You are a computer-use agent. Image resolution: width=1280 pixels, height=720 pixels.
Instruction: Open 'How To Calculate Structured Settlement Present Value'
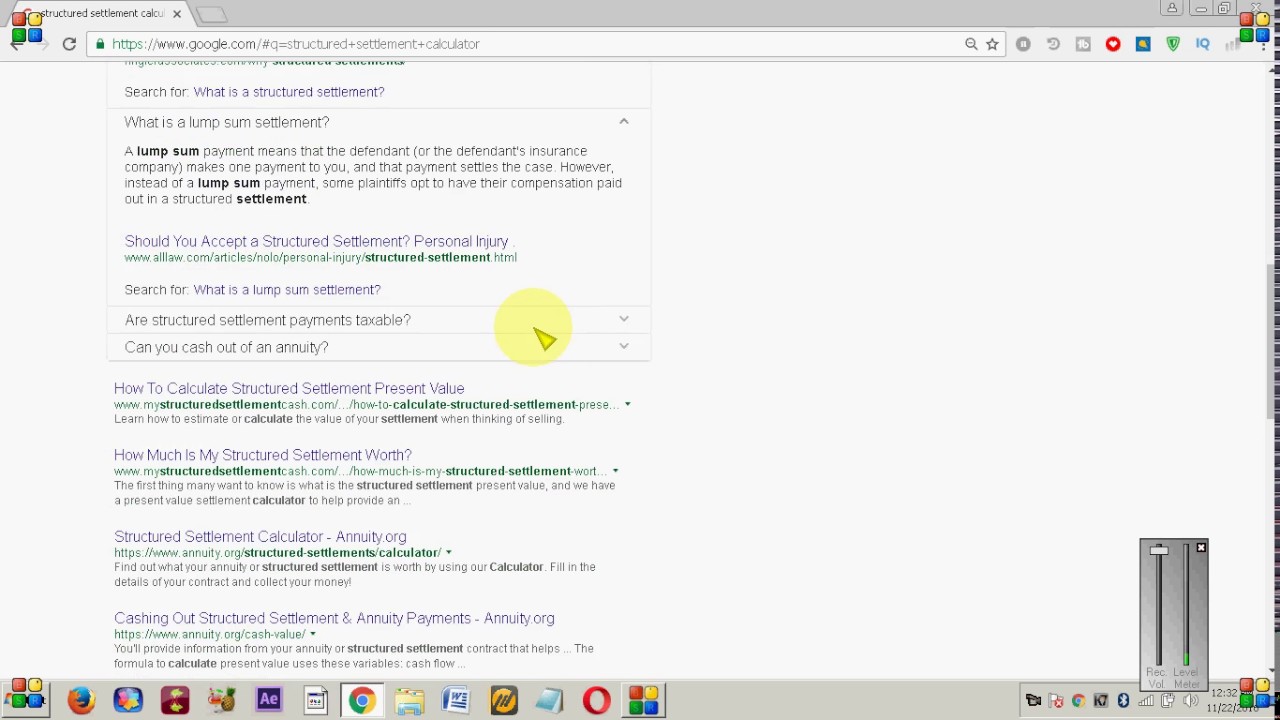click(x=289, y=388)
